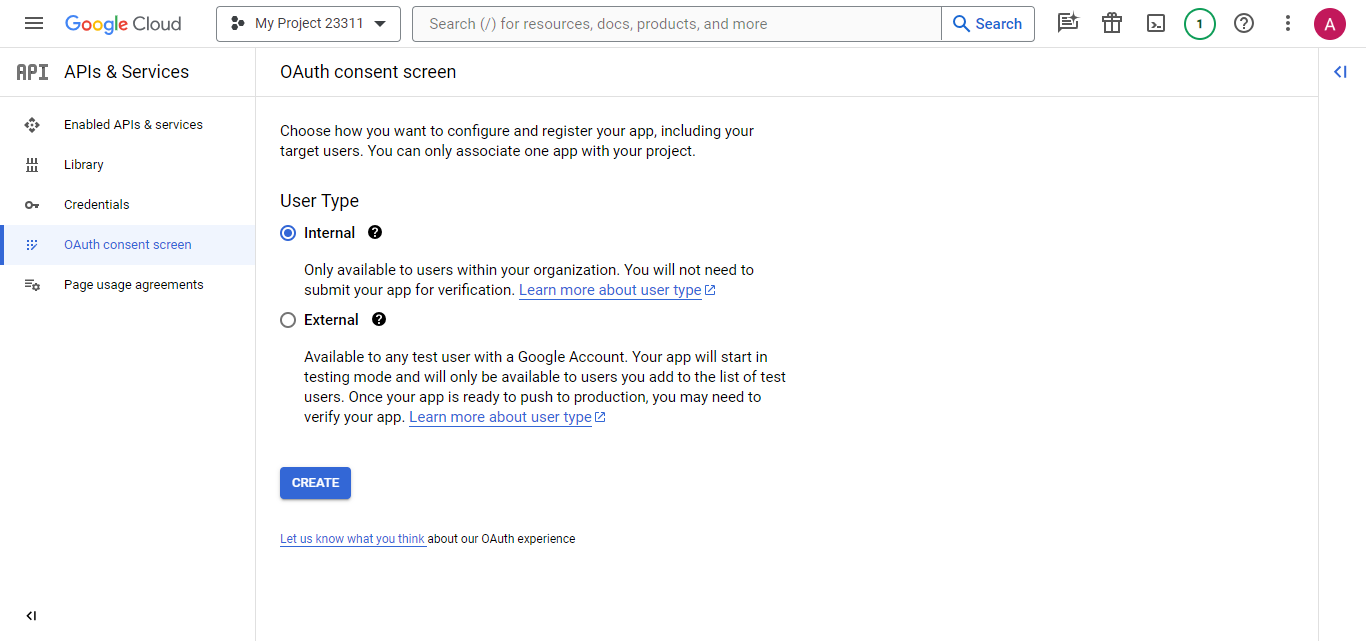The height and width of the screenshot is (641, 1366).
Task: Send feedback using the chat icon
Action: pos(1068,23)
